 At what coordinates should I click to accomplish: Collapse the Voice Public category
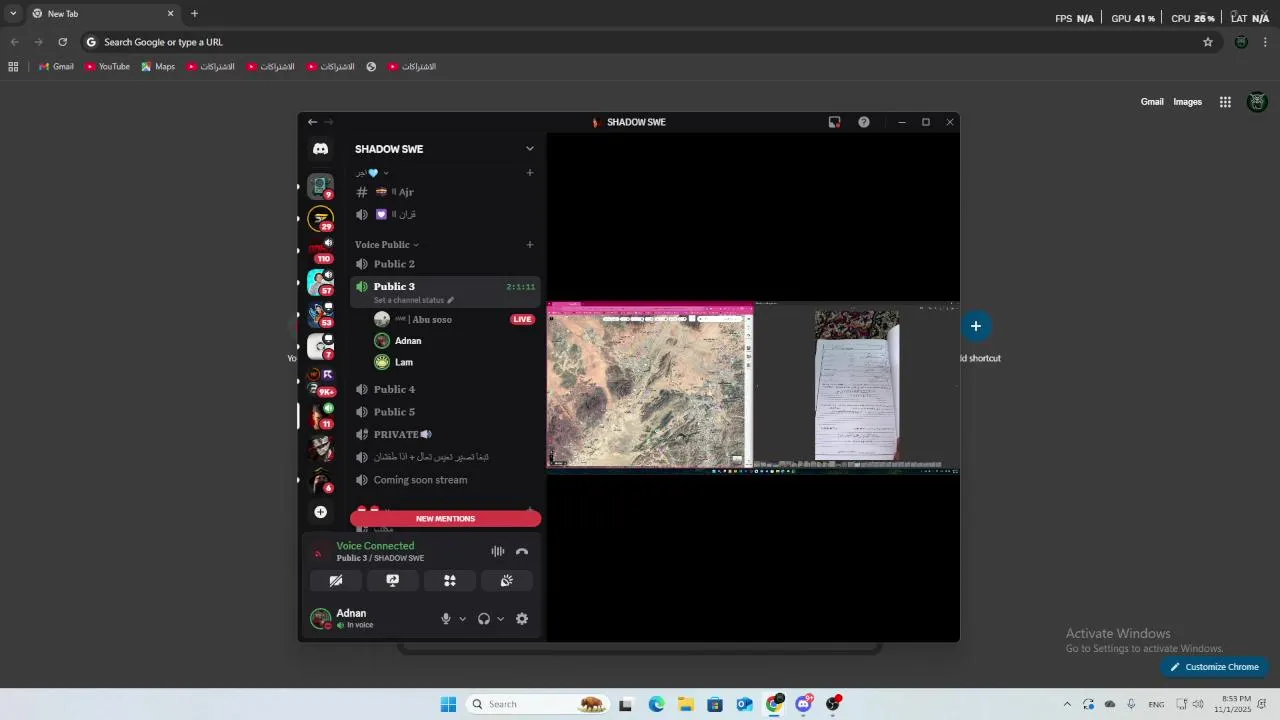tap(387, 245)
